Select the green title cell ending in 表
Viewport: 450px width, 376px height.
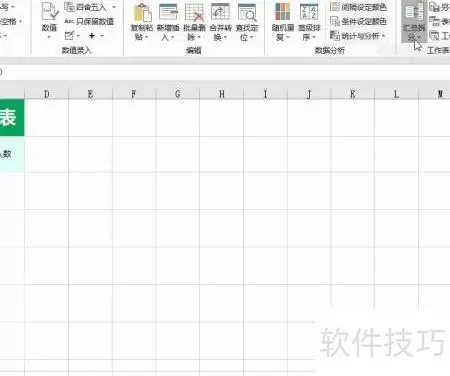[12, 118]
